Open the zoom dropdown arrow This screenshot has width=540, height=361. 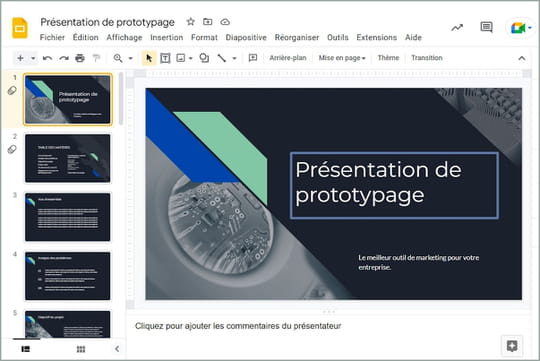click(x=131, y=58)
